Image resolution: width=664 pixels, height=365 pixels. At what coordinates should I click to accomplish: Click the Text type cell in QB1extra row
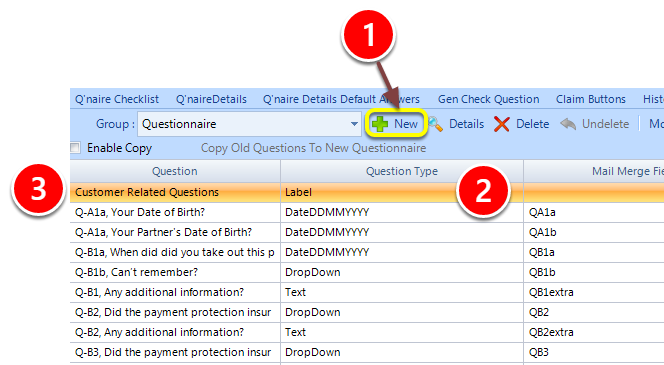pyautogui.click(x=402, y=292)
